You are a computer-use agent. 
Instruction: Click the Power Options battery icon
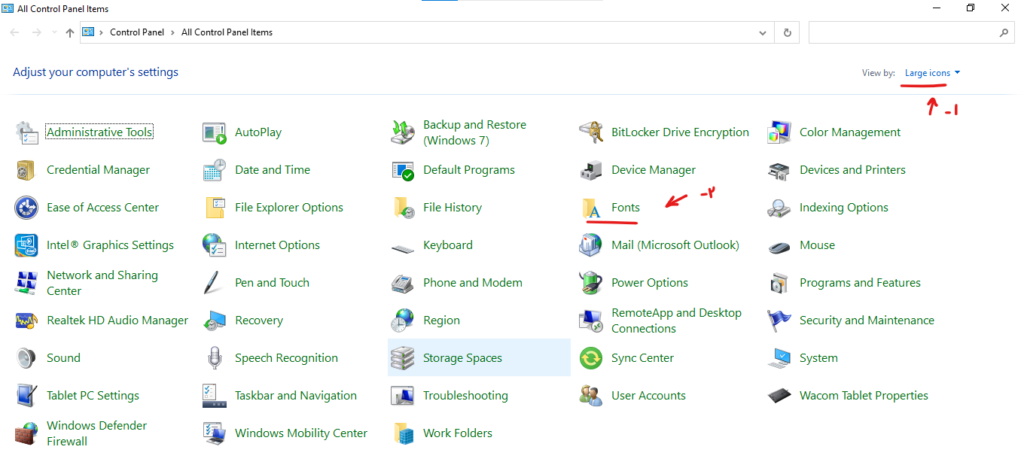click(x=591, y=283)
